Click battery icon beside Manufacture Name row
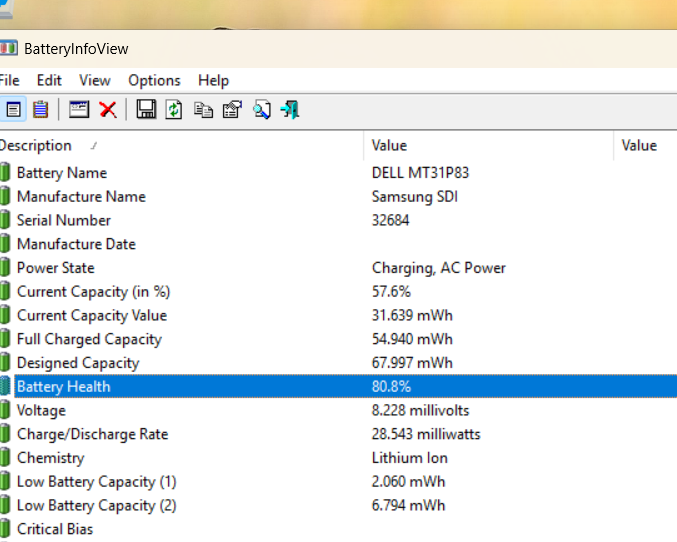Screen dimensions: 677x542 (x=5, y=196)
